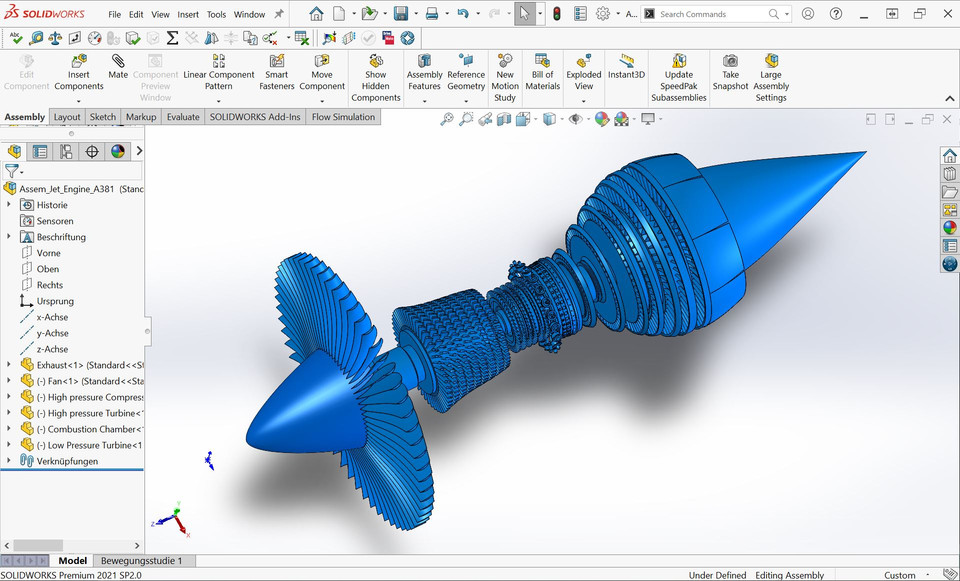960x581 pixels.
Task: Open the Edit Appearance color tool
Action: pos(603,117)
